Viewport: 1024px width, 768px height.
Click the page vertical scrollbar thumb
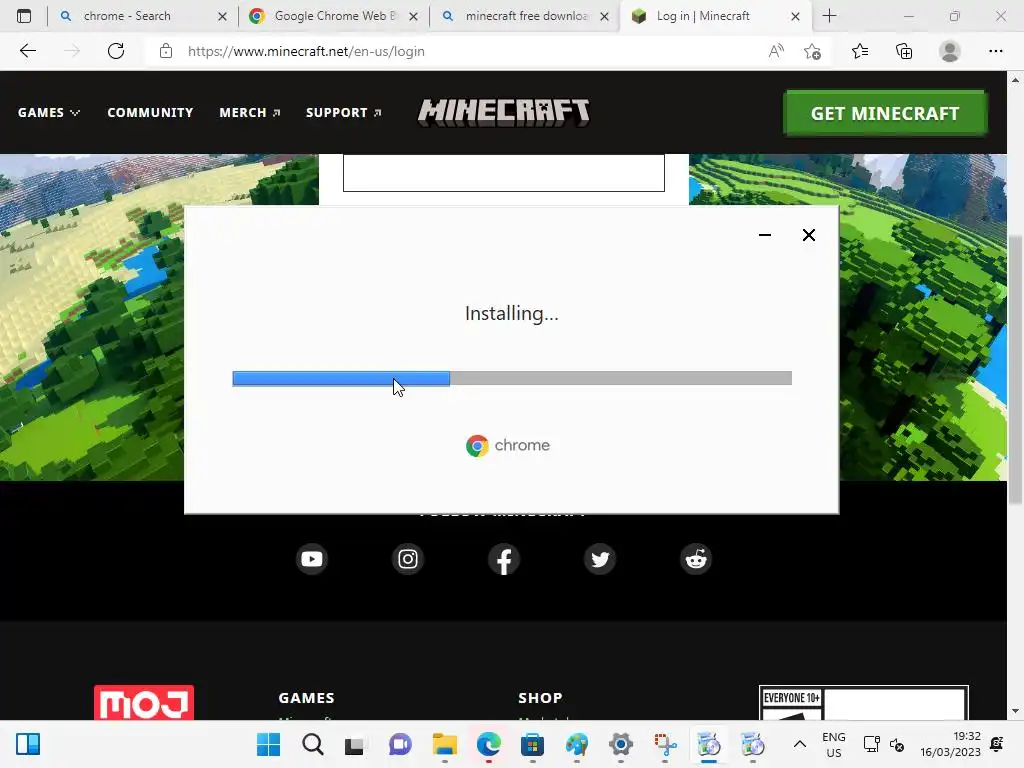click(x=1015, y=369)
